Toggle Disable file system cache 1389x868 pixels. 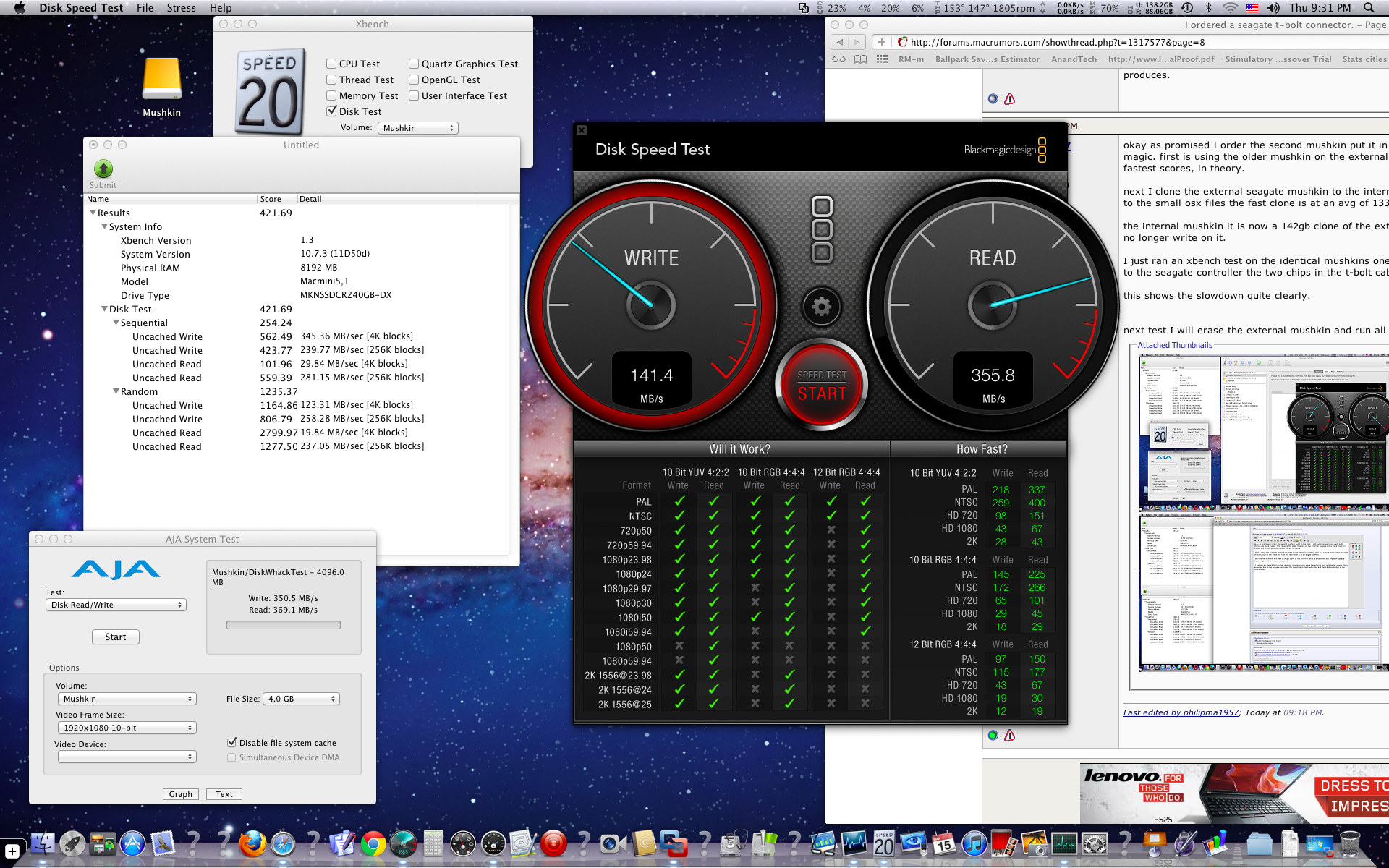(x=232, y=742)
